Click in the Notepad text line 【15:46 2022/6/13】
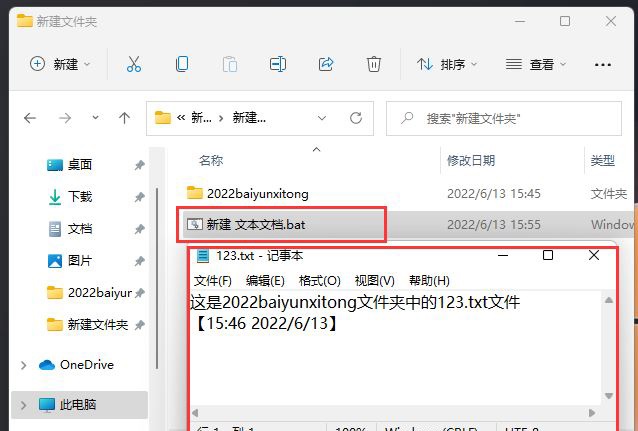 [265, 323]
